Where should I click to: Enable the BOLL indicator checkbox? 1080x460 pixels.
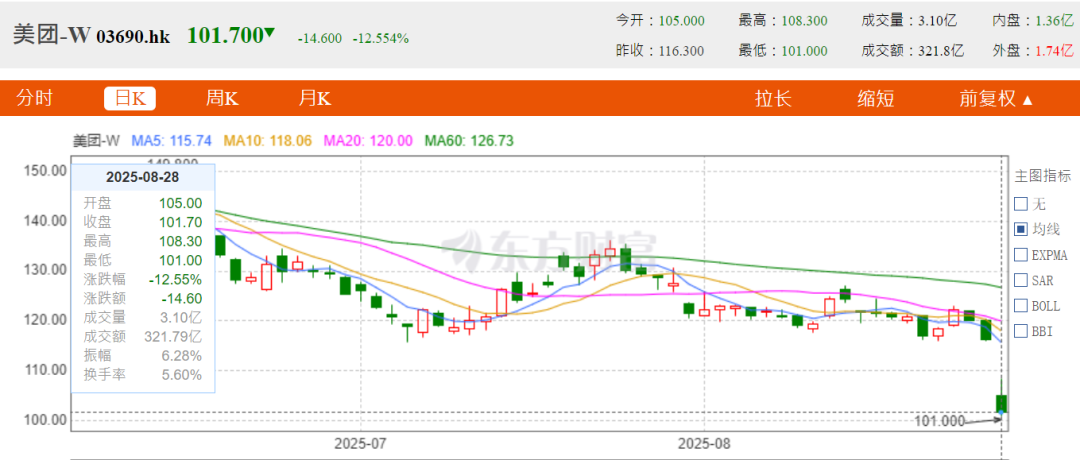click(1021, 306)
